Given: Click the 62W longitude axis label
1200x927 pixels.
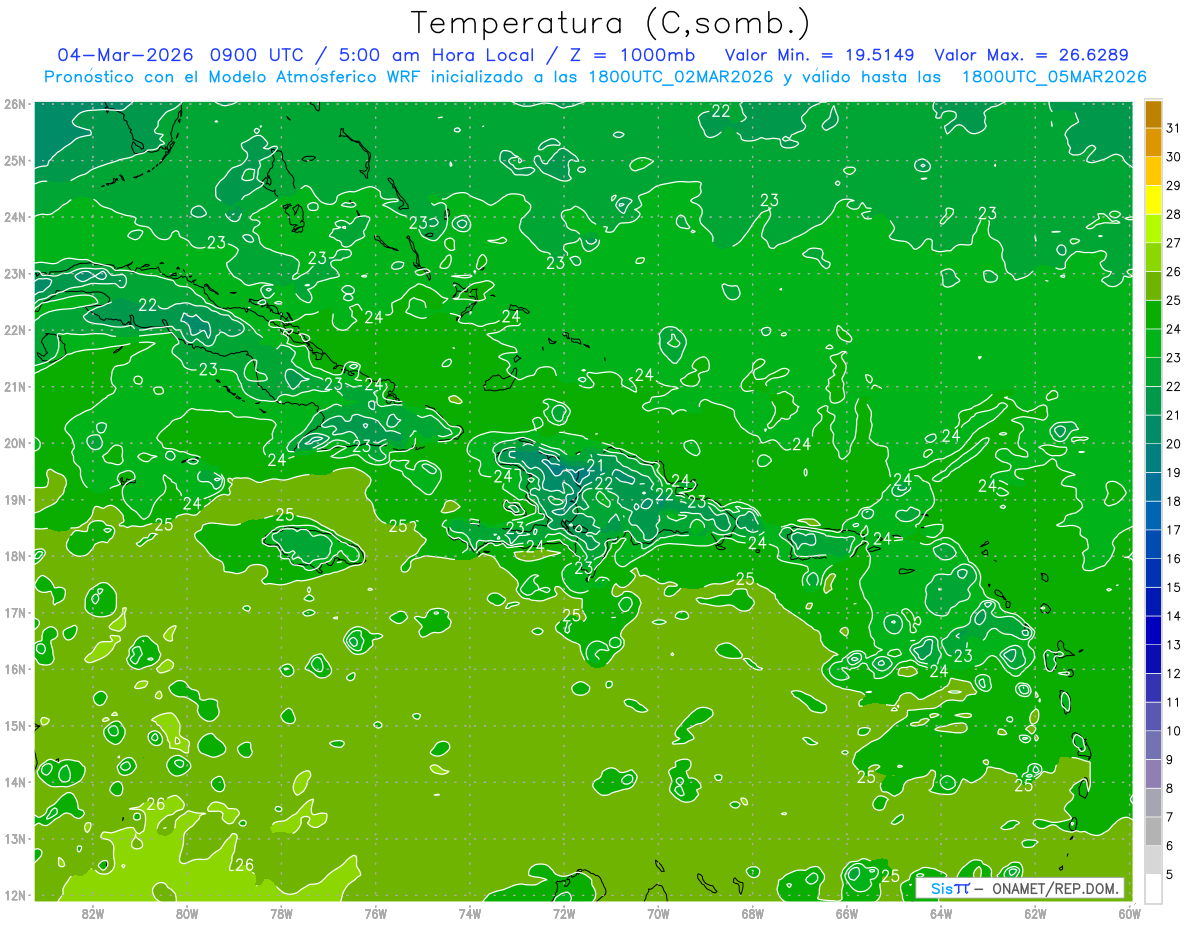Looking at the screenshot, I should (1035, 913).
